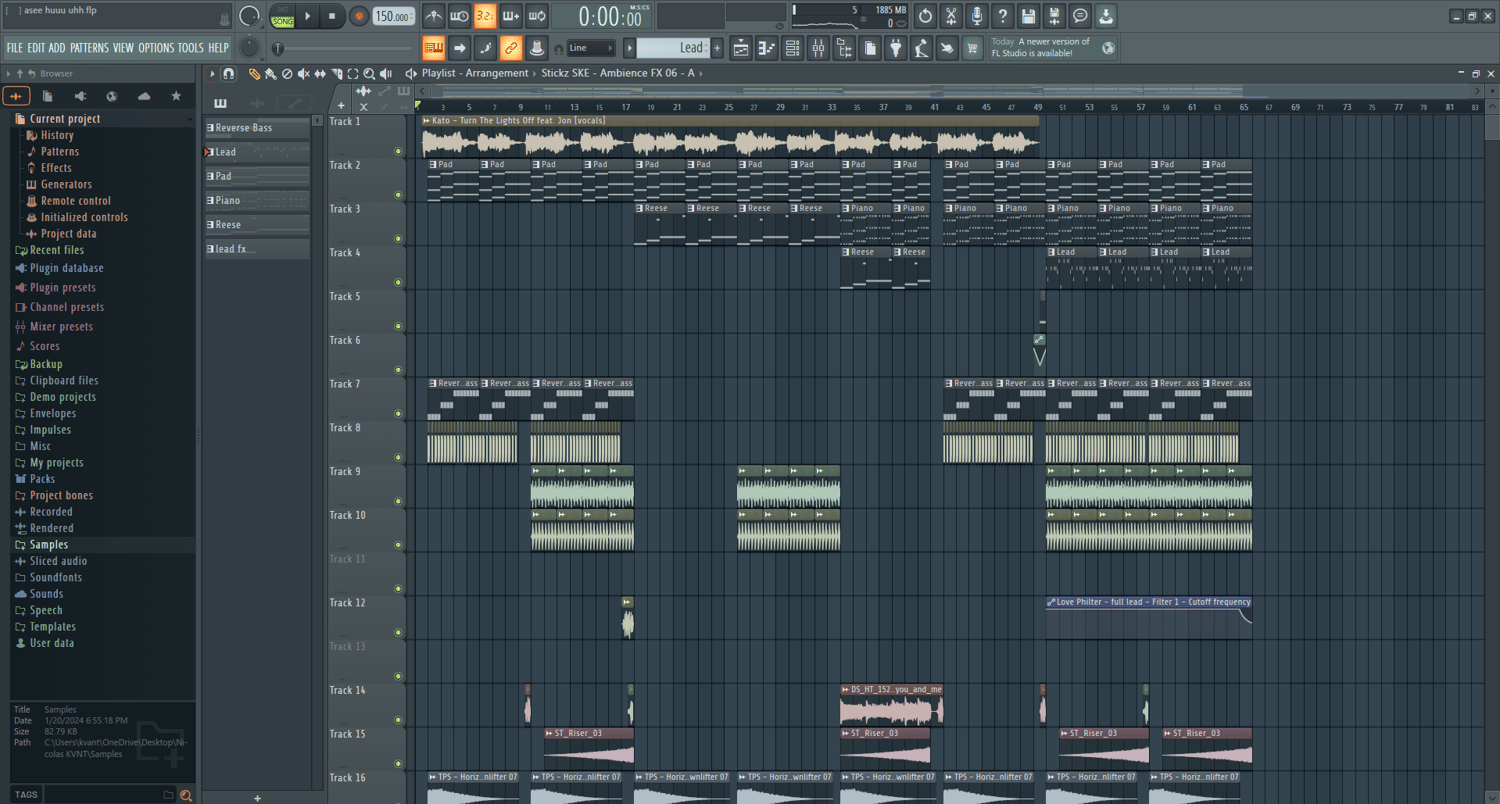The height and width of the screenshot is (804, 1500).
Task: Toggle the 3-2-1 countdown before recording
Action: point(485,16)
